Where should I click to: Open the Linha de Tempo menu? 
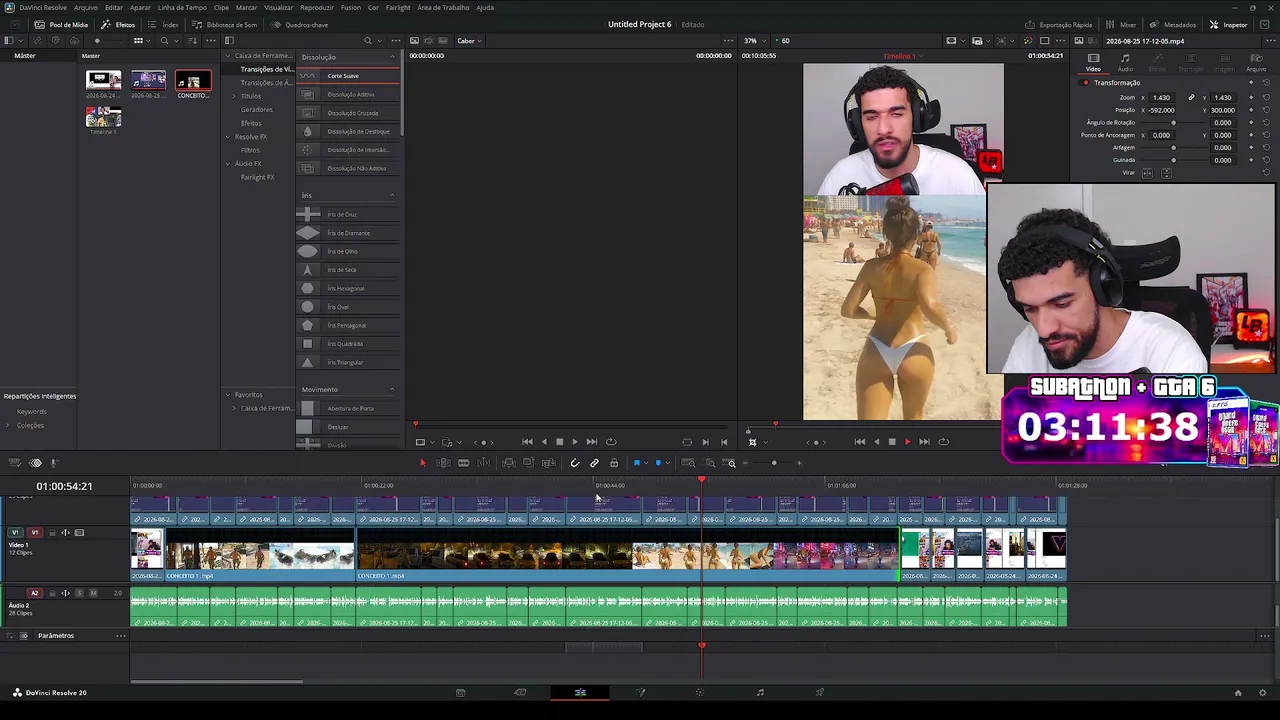coord(182,7)
